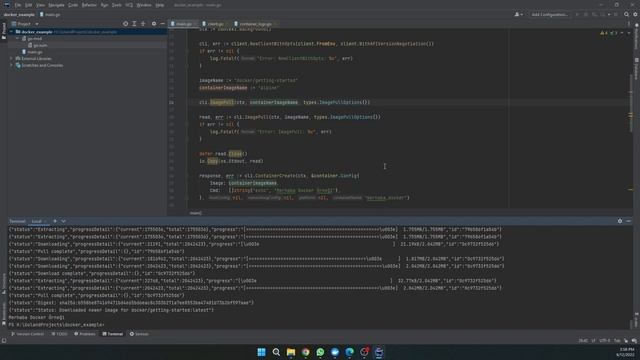Click main() breadcrumb below editor
The width and height of the screenshot is (640, 360).
(196, 213)
